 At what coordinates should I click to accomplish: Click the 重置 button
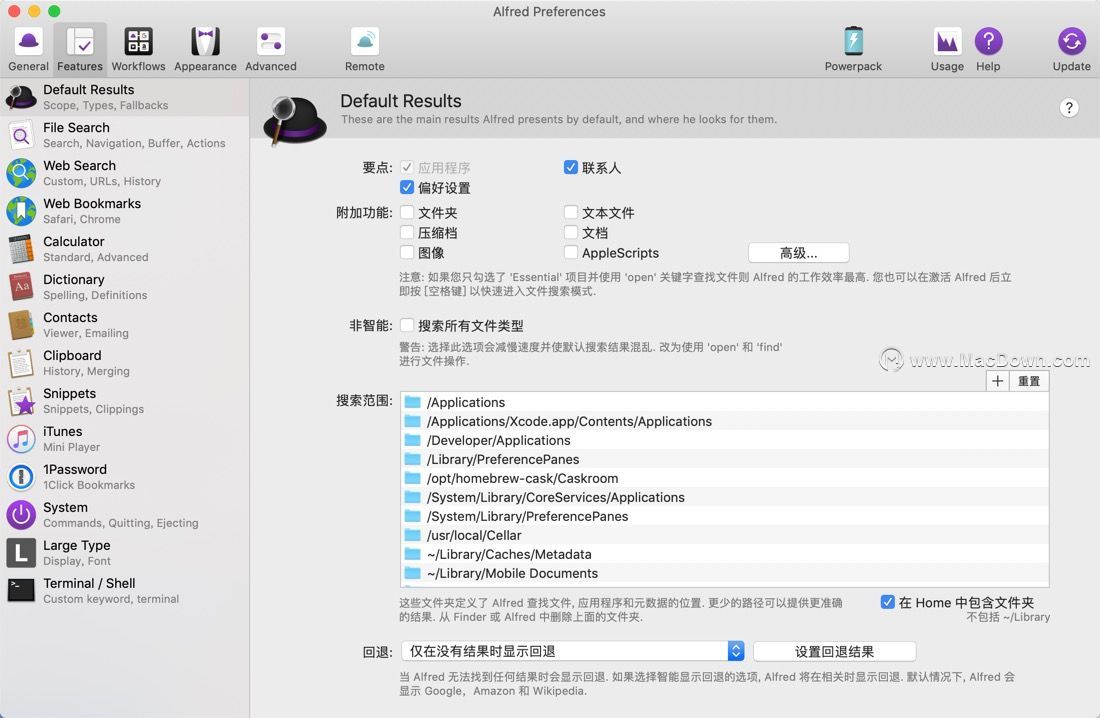(x=1029, y=381)
